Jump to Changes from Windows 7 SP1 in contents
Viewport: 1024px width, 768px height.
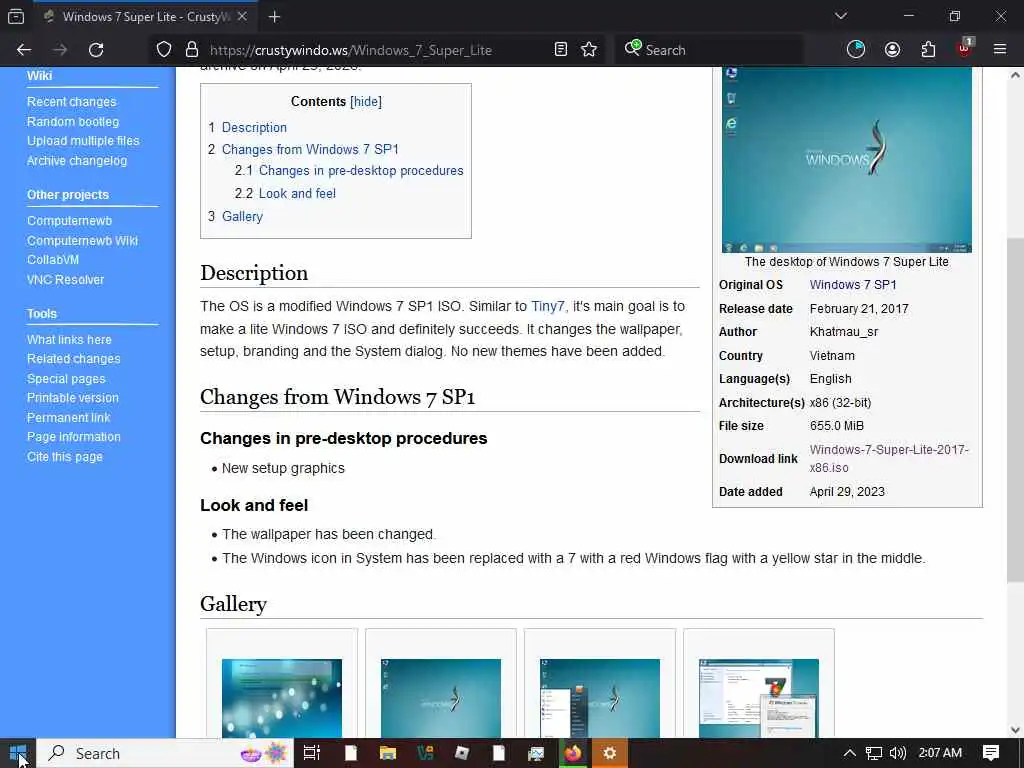coord(310,150)
